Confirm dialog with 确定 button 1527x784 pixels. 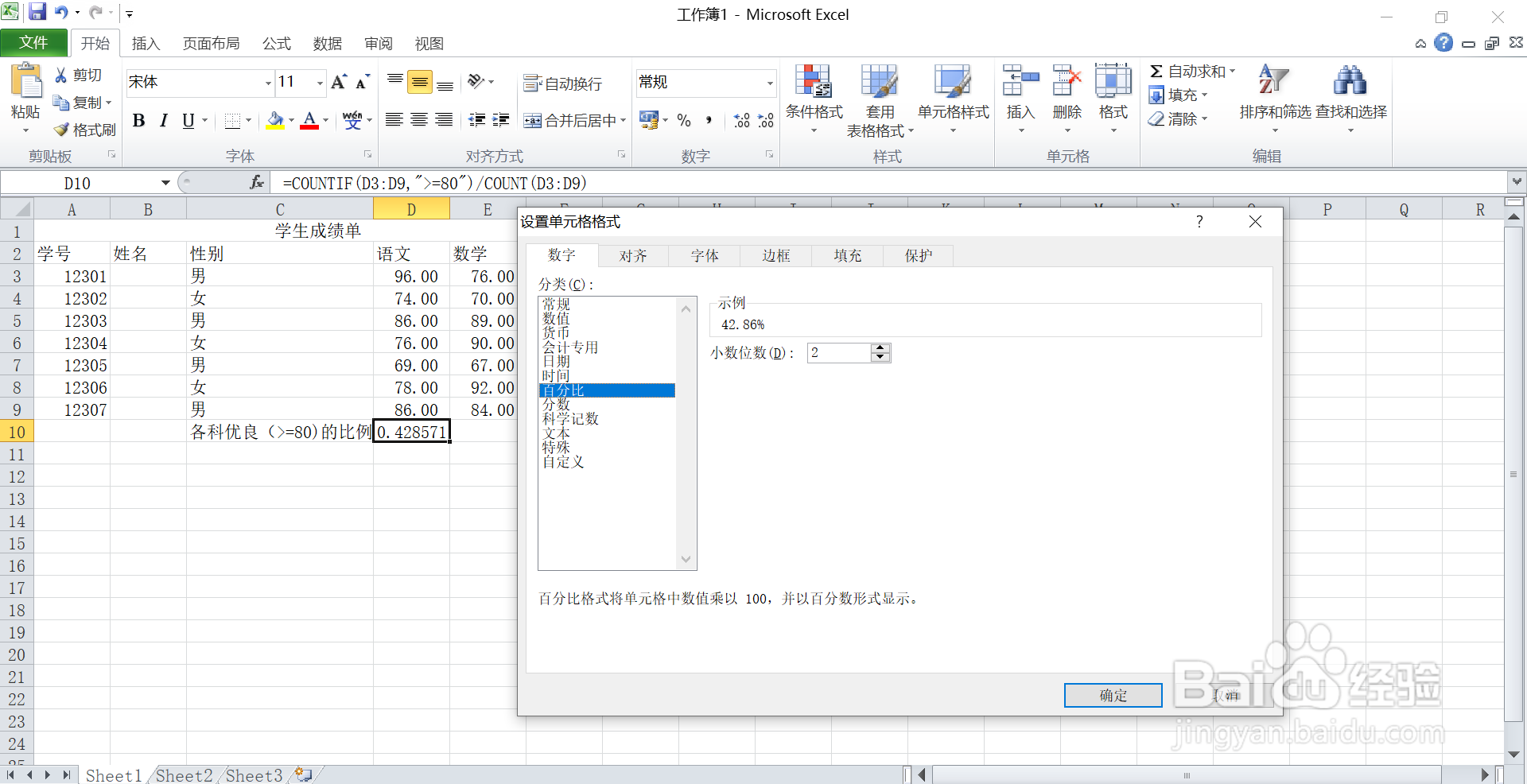tap(1113, 695)
